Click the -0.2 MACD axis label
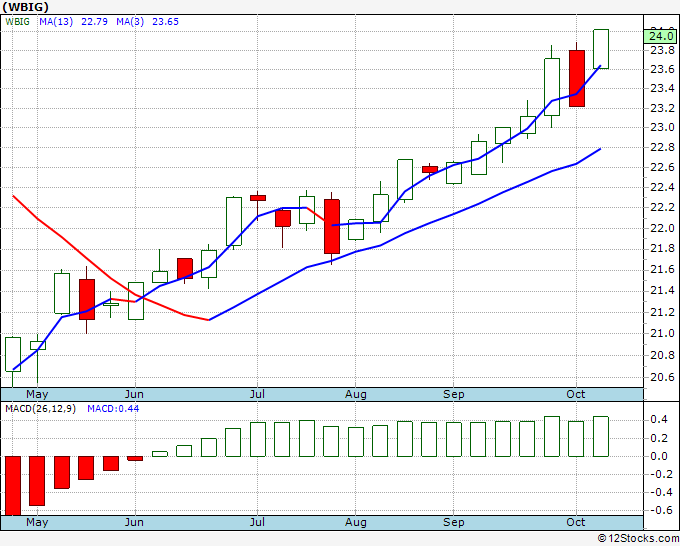 click(x=659, y=474)
